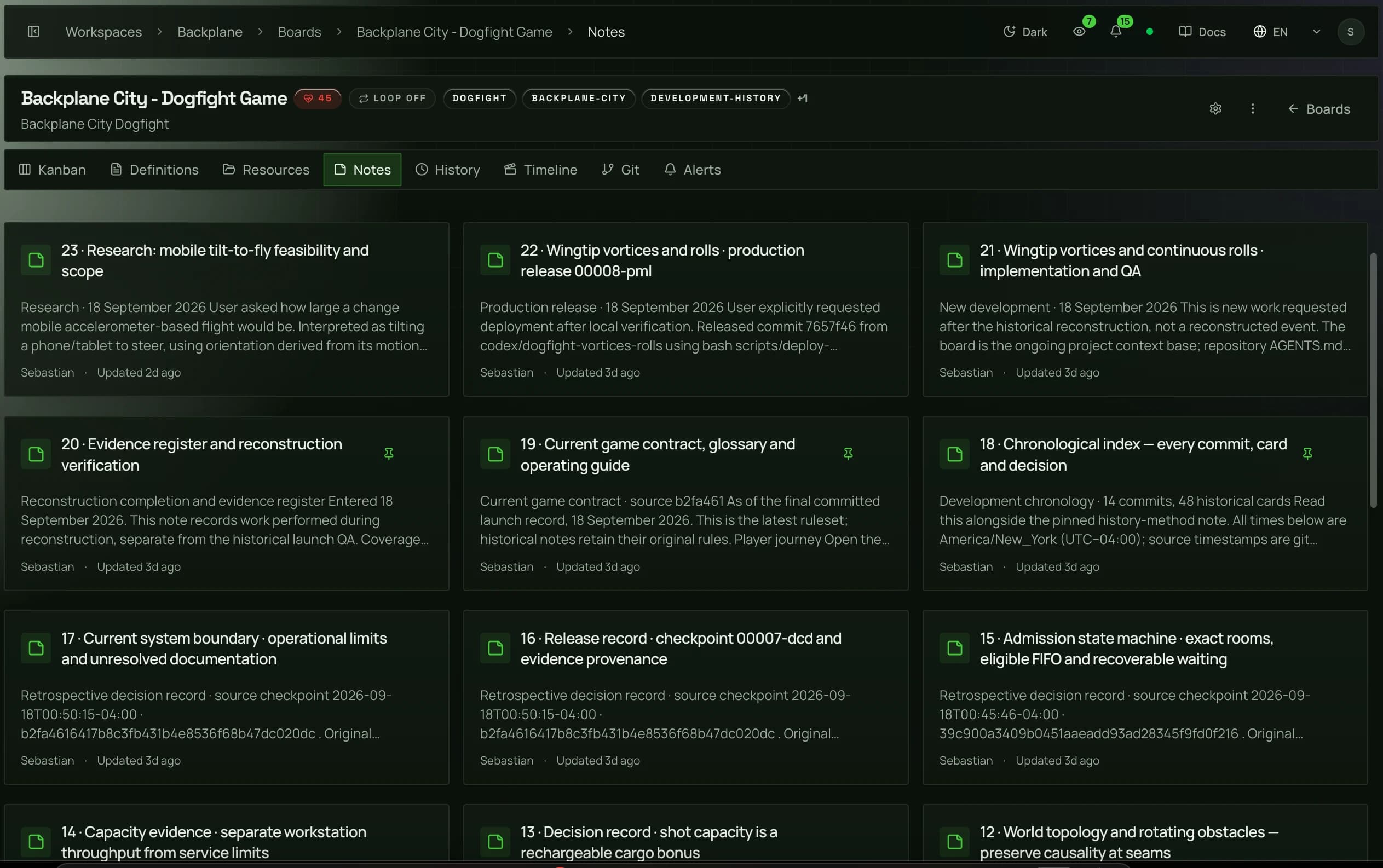
Task: Click the red 45 health badge
Action: [x=318, y=98]
